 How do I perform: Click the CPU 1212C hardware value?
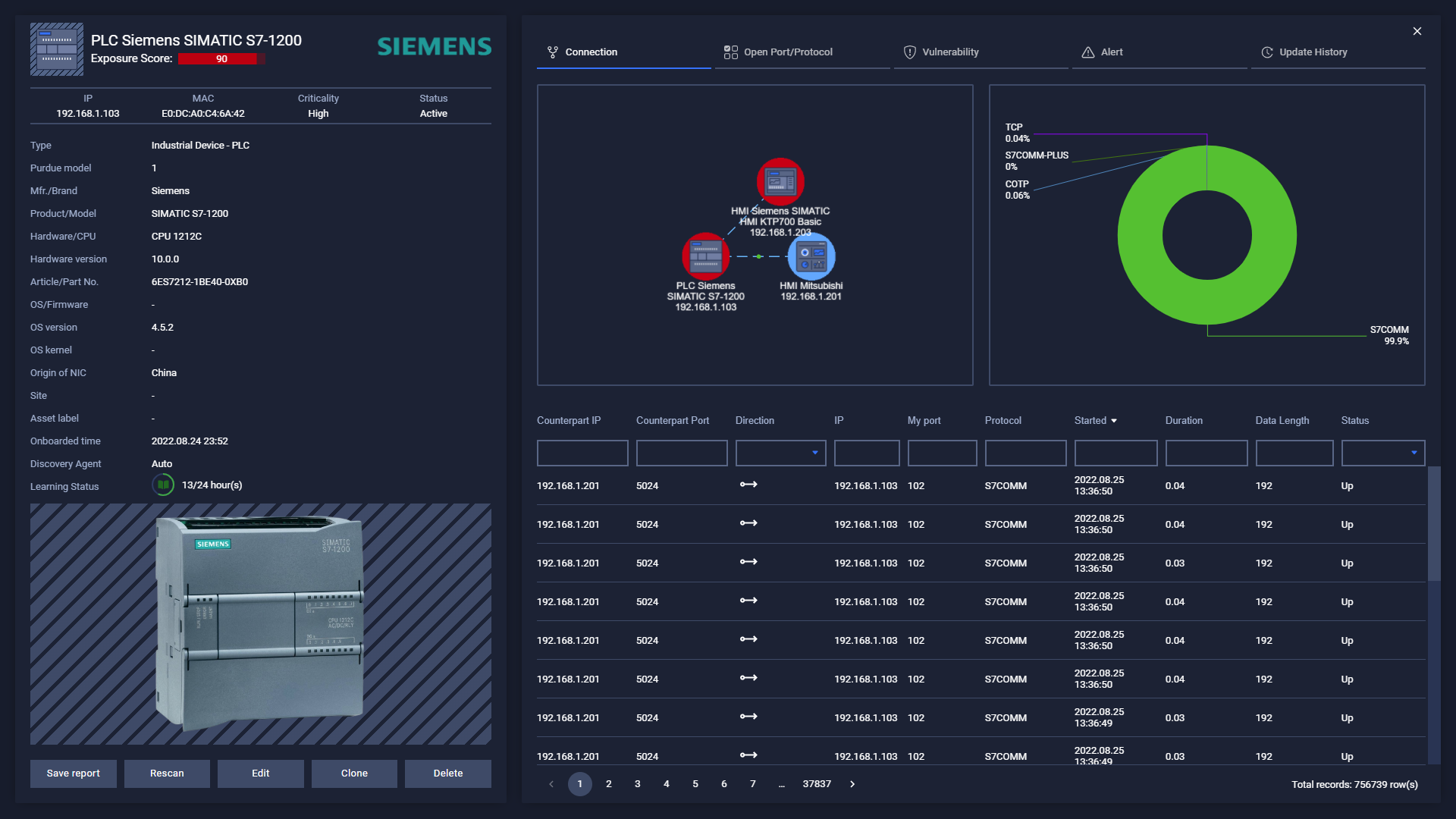[x=177, y=237]
